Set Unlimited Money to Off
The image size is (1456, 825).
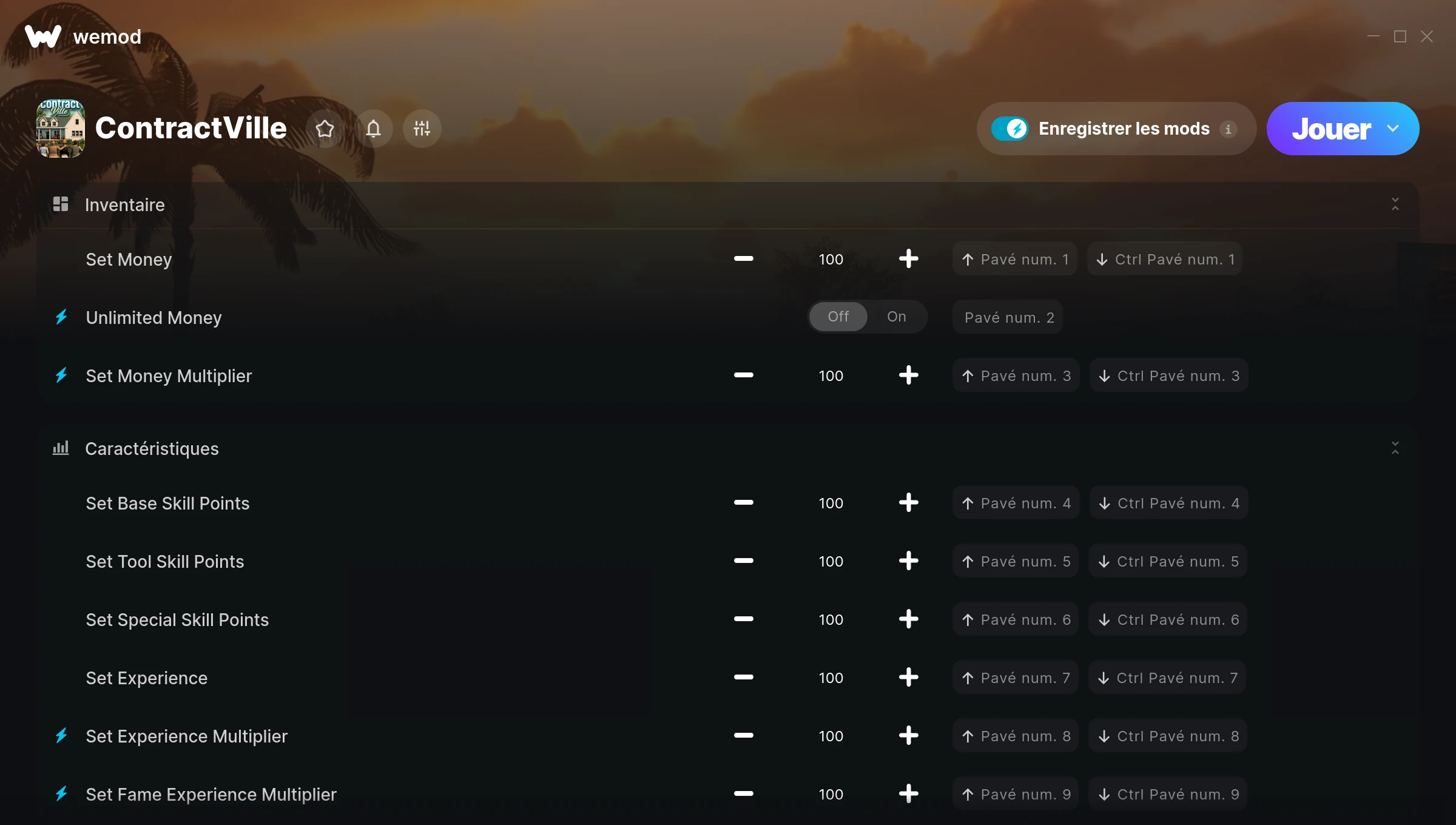tap(838, 317)
